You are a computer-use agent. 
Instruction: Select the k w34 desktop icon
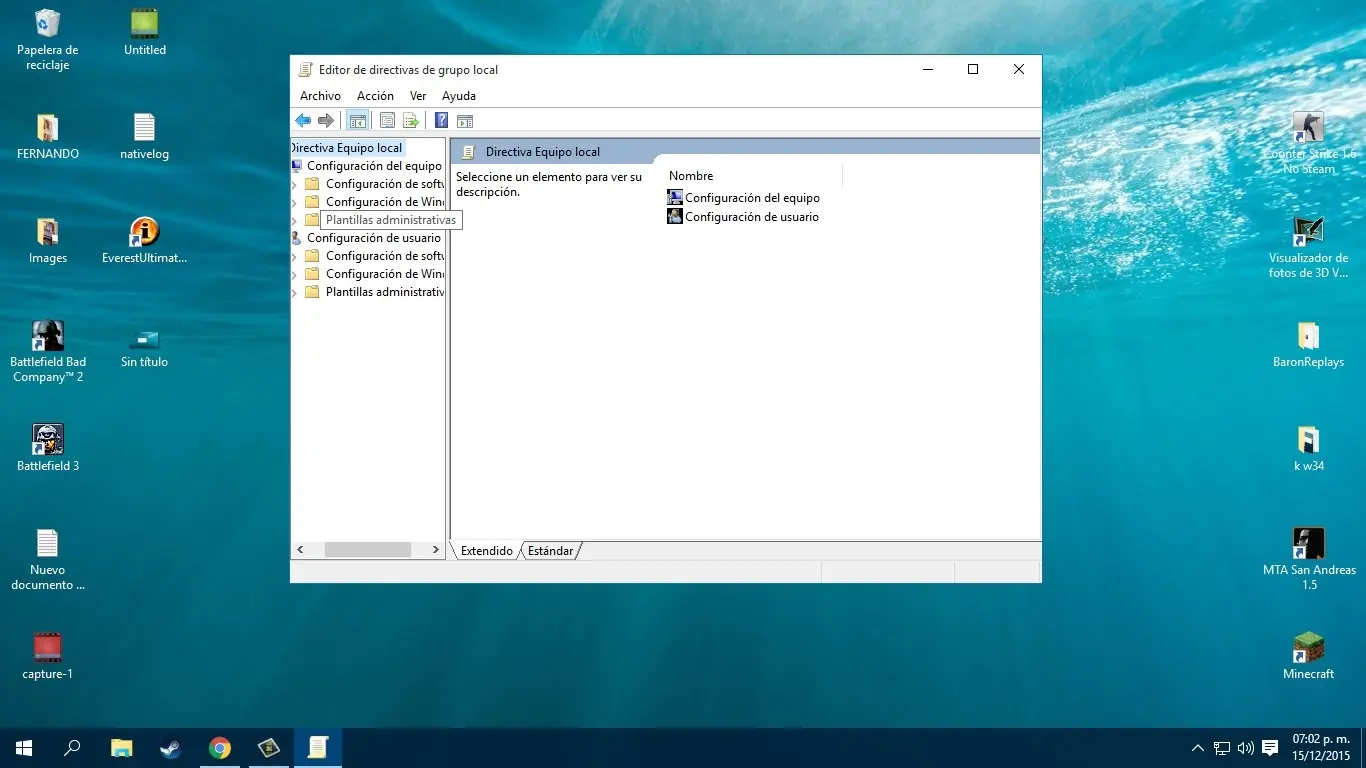(1309, 448)
